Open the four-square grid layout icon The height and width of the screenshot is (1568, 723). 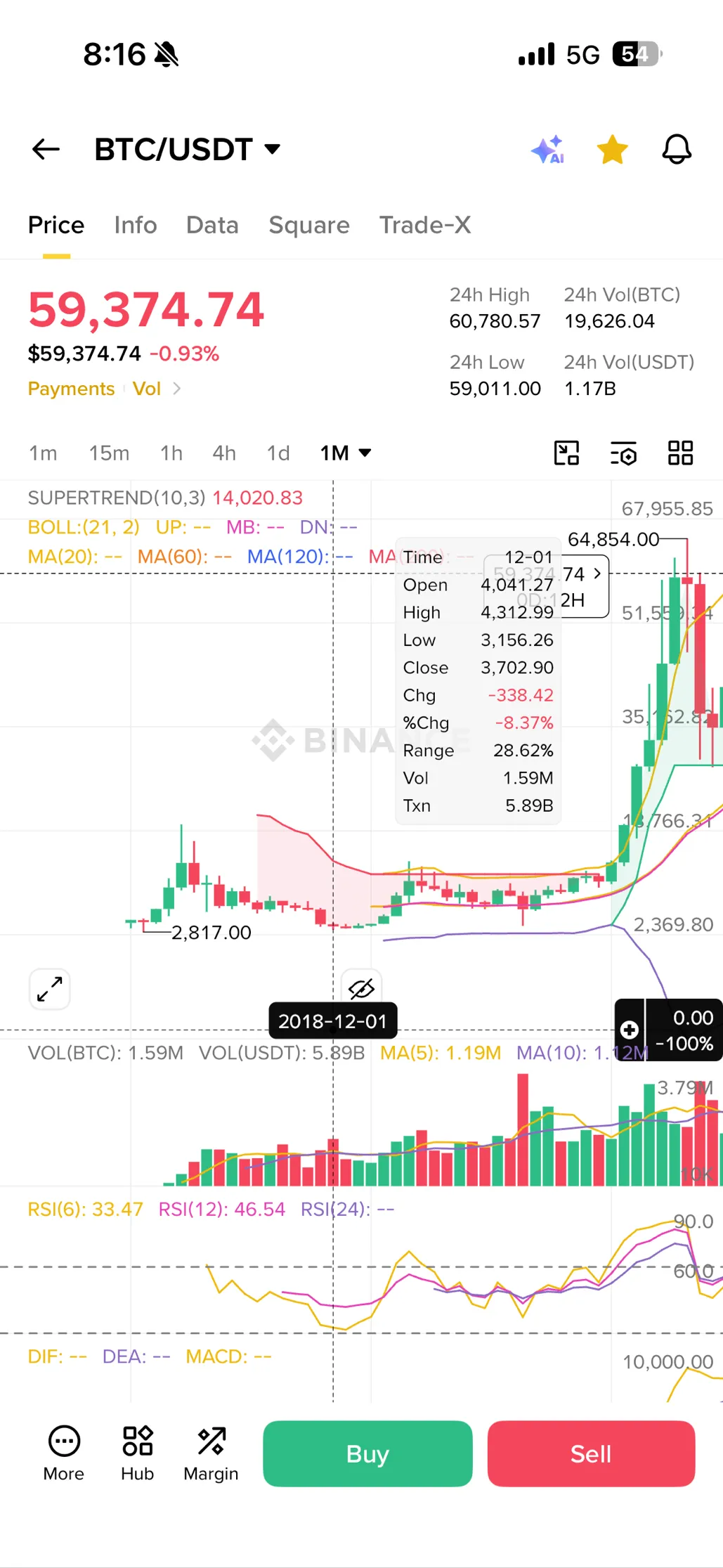click(680, 453)
